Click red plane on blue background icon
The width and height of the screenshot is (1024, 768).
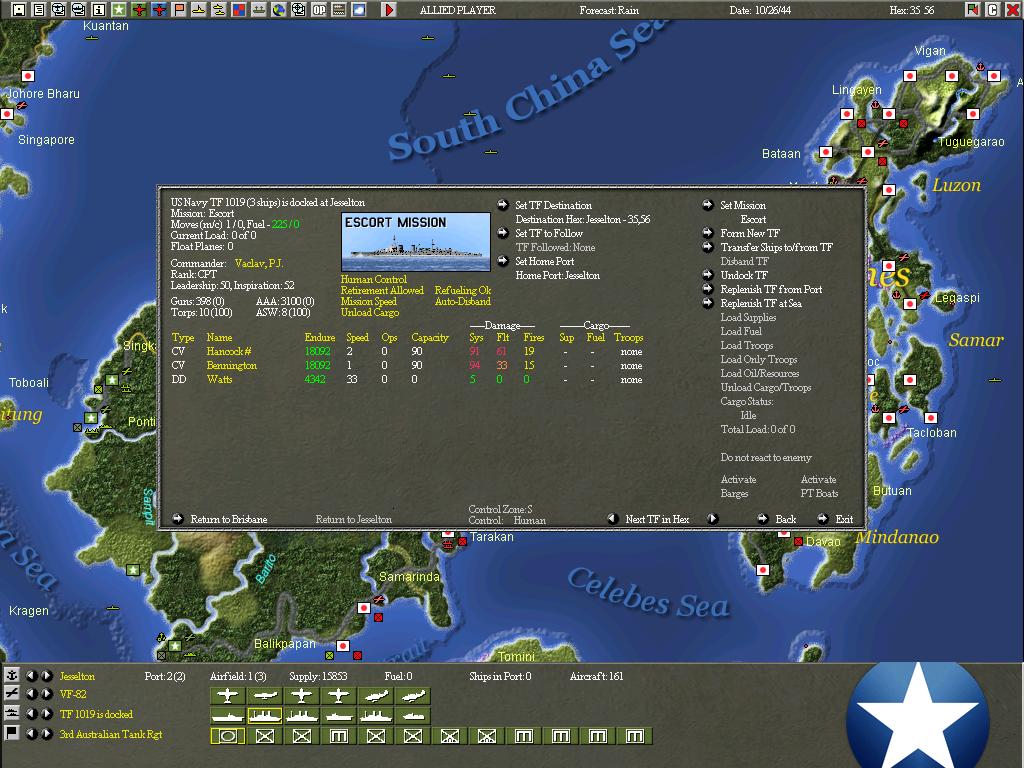tap(159, 10)
